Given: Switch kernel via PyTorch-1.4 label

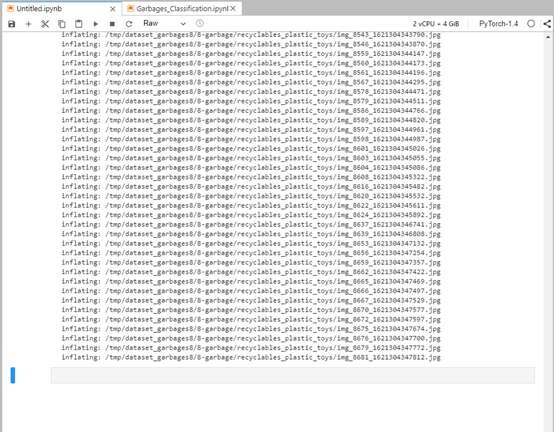Looking at the screenshot, I should pos(498,24).
